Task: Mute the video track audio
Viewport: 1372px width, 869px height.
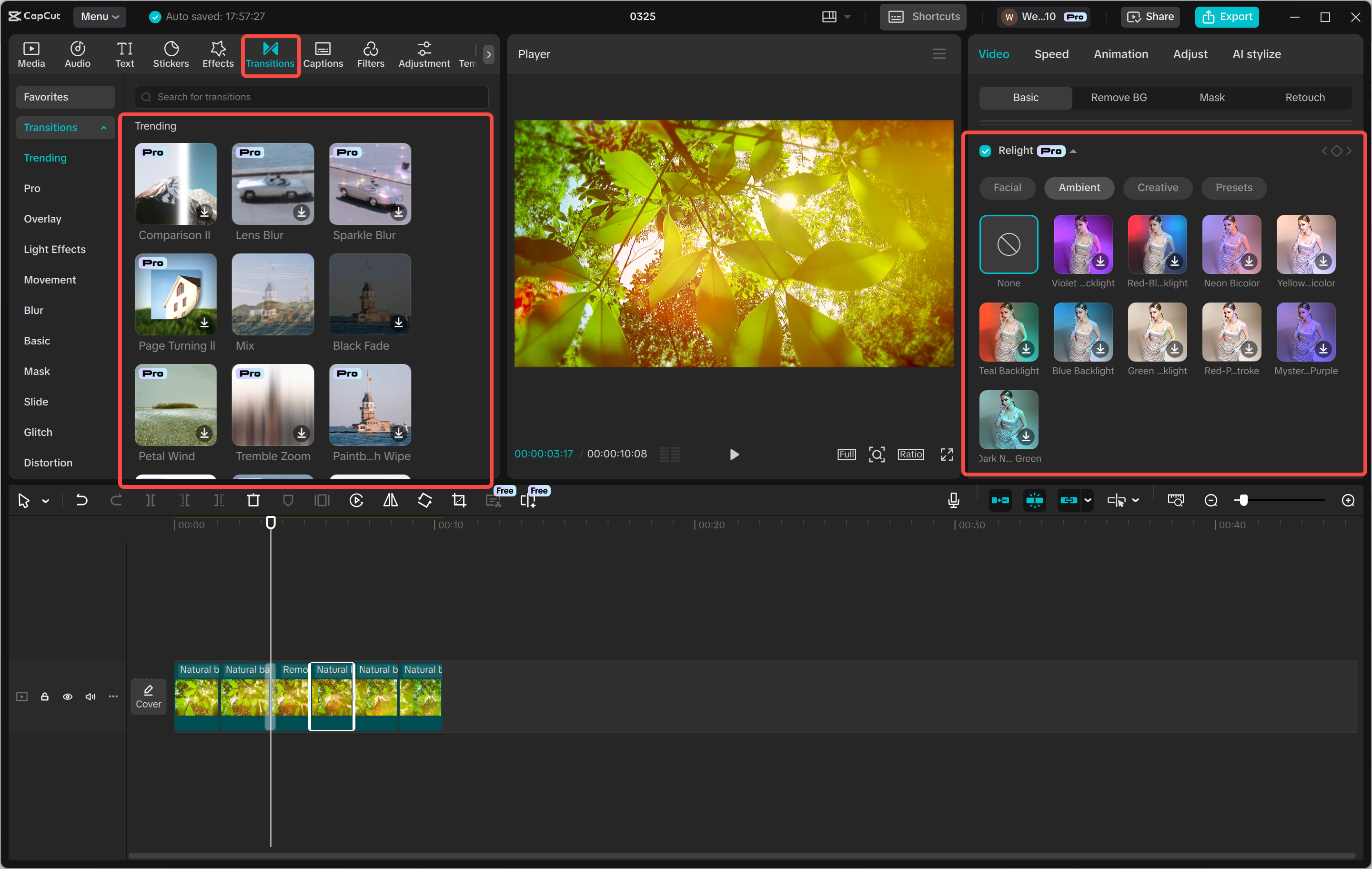Action: pyautogui.click(x=90, y=697)
